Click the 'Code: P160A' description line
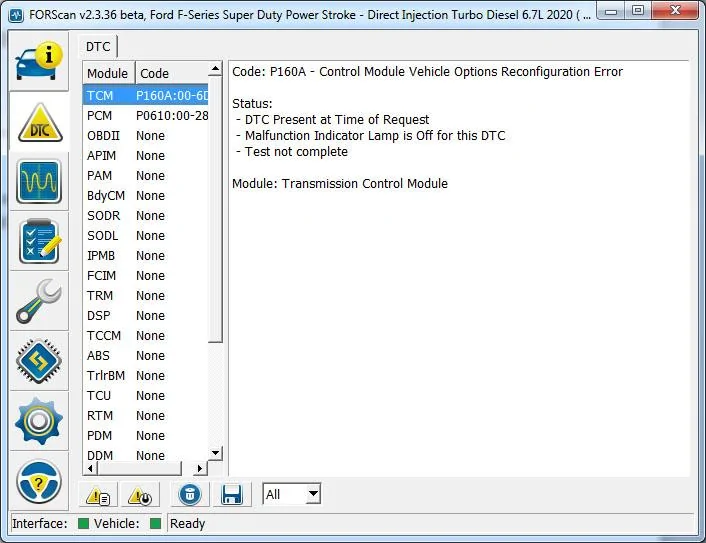The height and width of the screenshot is (543, 706). (x=427, y=72)
